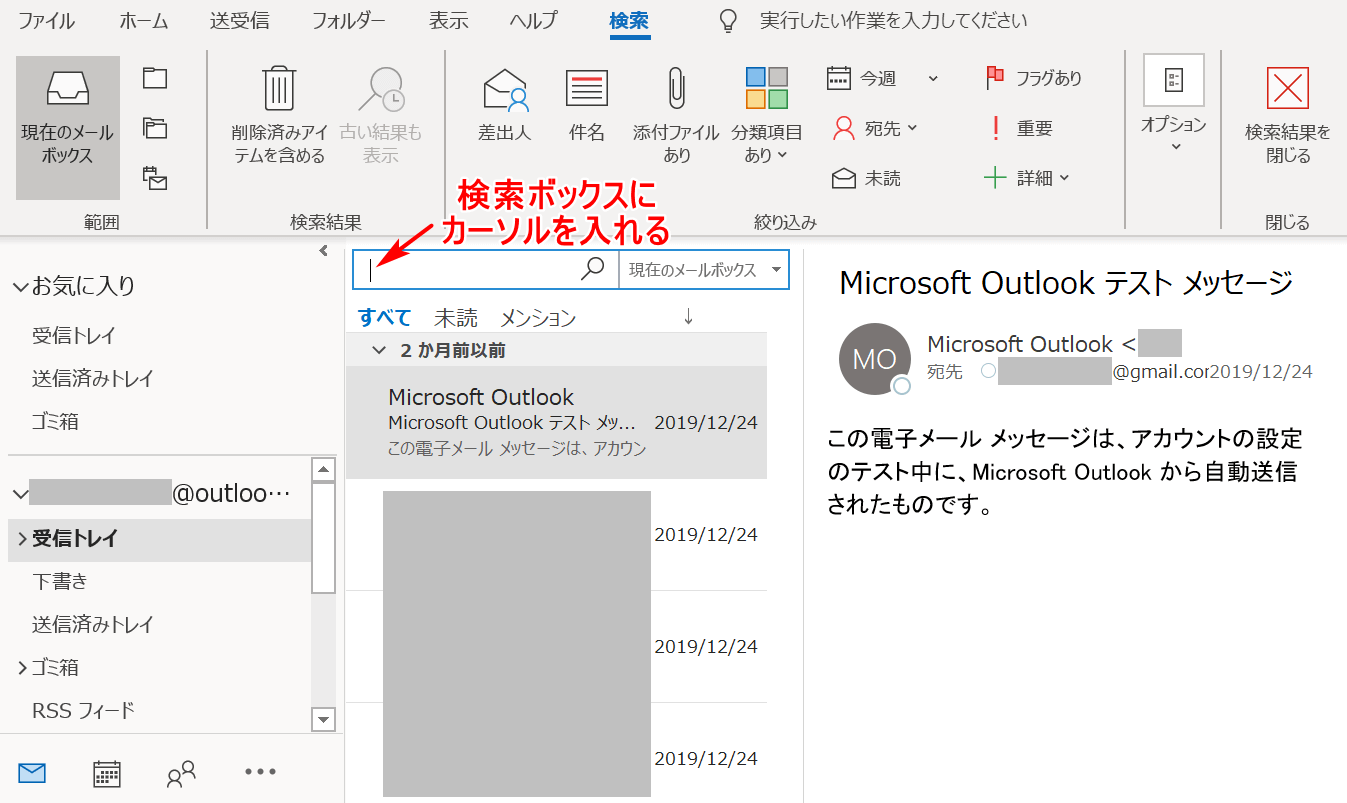Refine search by subject (件名)

click(587, 106)
